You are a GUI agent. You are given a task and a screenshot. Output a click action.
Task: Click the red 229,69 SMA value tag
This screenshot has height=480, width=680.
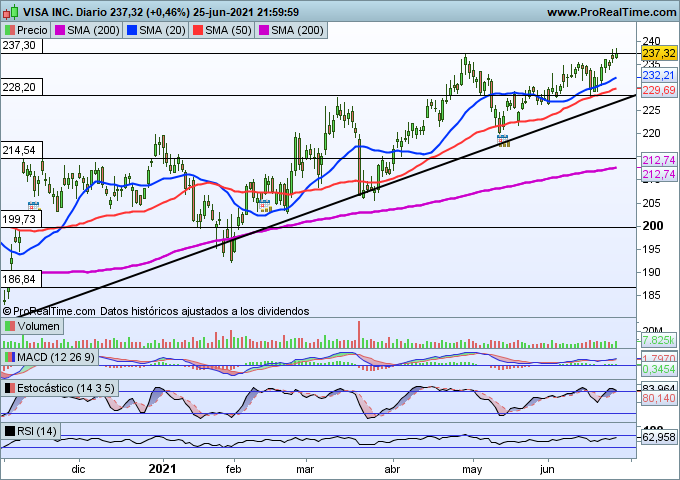(658, 90)
